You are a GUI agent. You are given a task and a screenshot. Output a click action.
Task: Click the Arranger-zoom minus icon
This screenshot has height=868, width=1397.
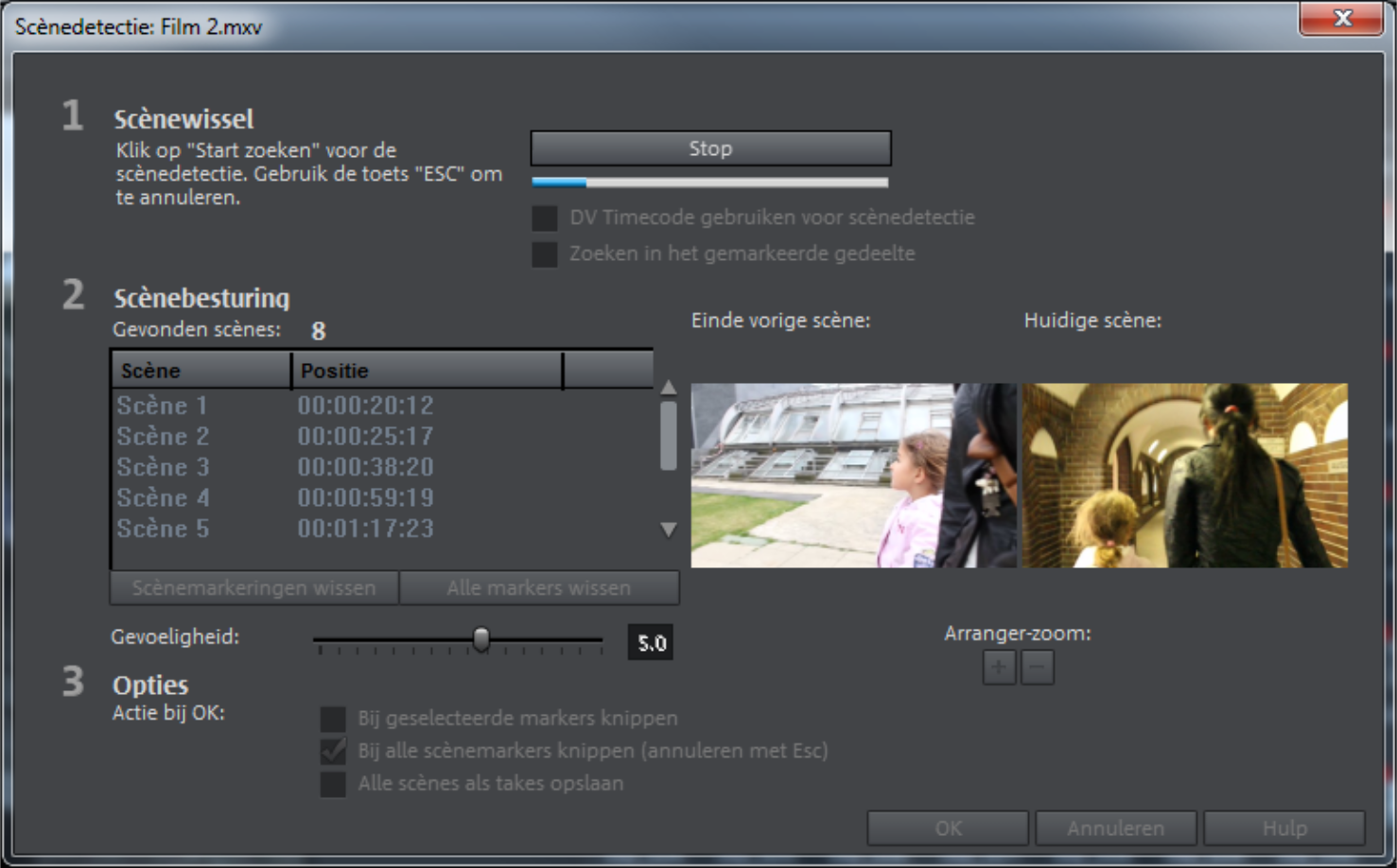click(1038, 668)
